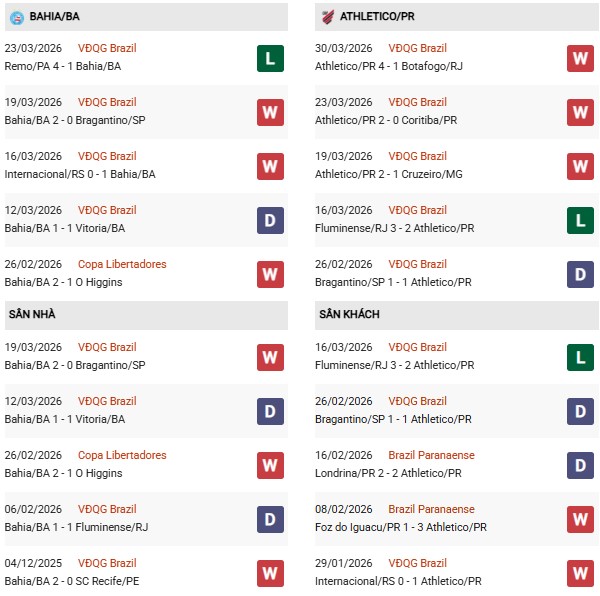Click the green L badge for Remo/PA match

(x=269, y=58)
